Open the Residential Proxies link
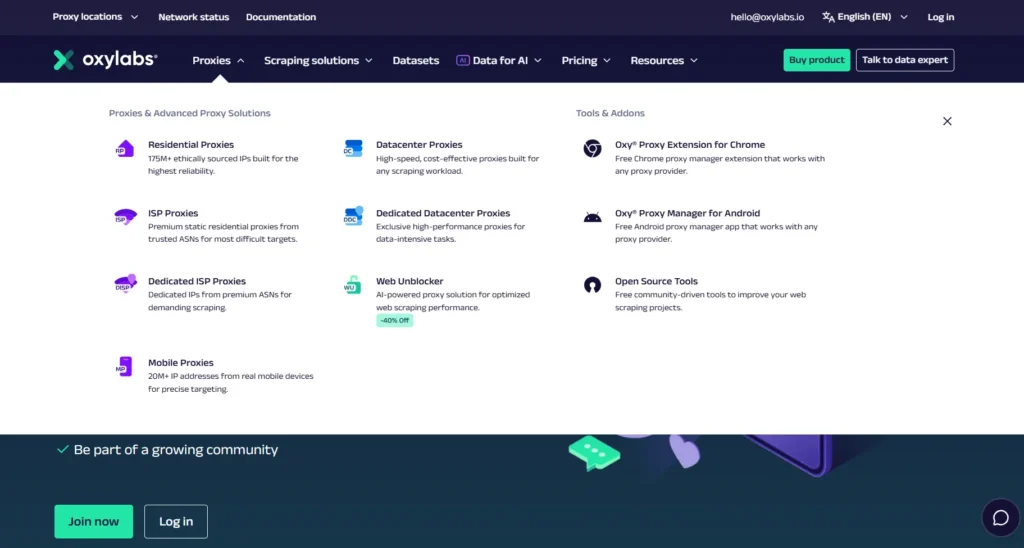1024x548 pixels. pos(191,144)
